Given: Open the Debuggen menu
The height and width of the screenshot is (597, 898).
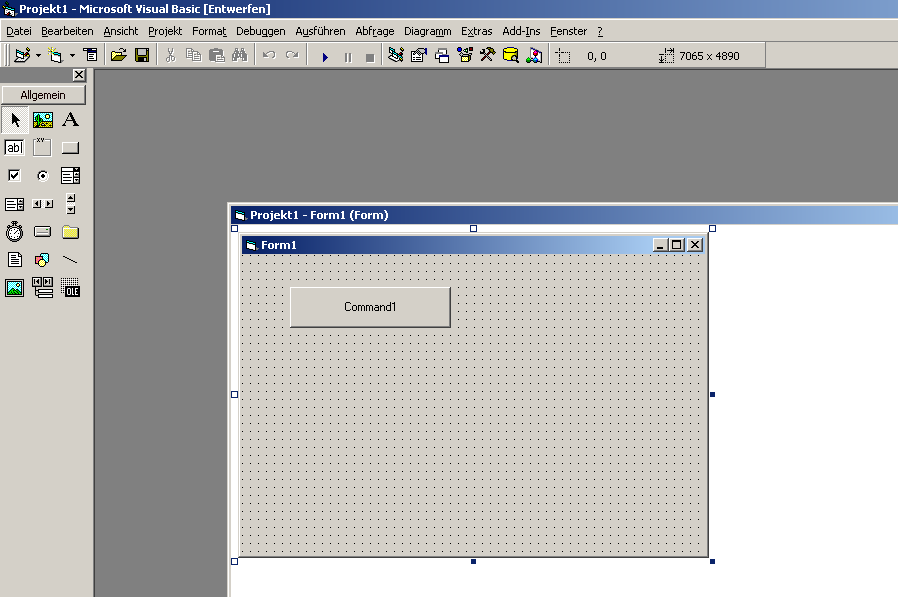Looking at the screenshot, I should click(x=261, y=32).
